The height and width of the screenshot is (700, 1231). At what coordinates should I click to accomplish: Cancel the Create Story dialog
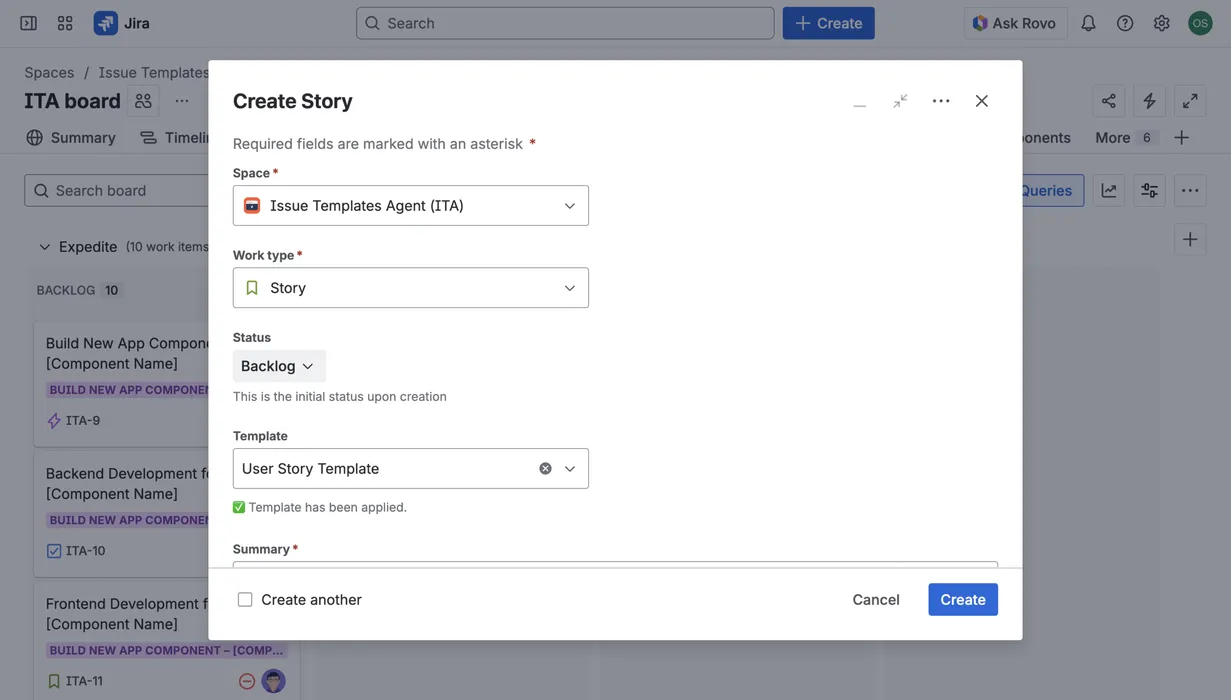(875, 600)
